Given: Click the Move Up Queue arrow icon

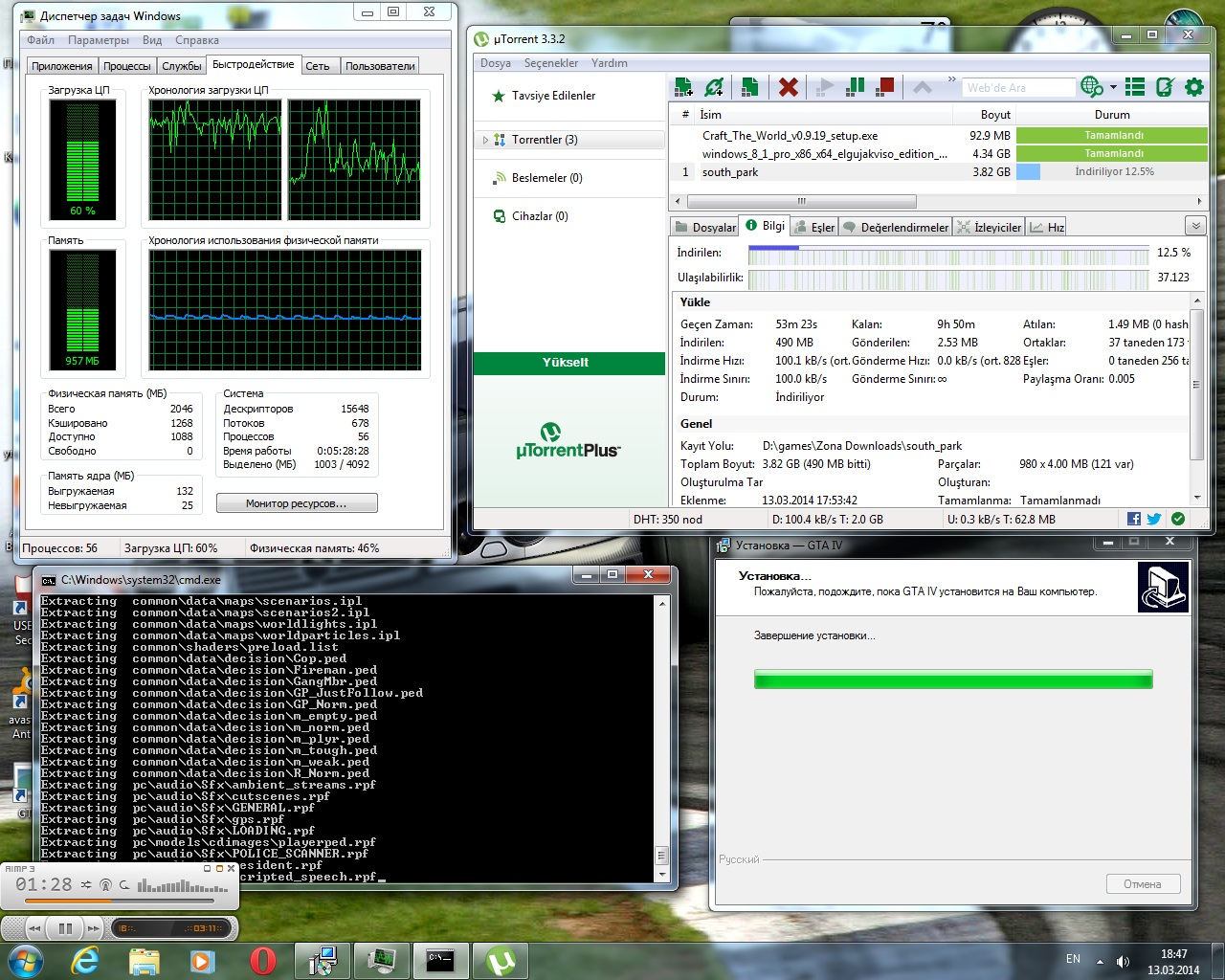Looking at the screenshot, I should [x=923, y=87].
